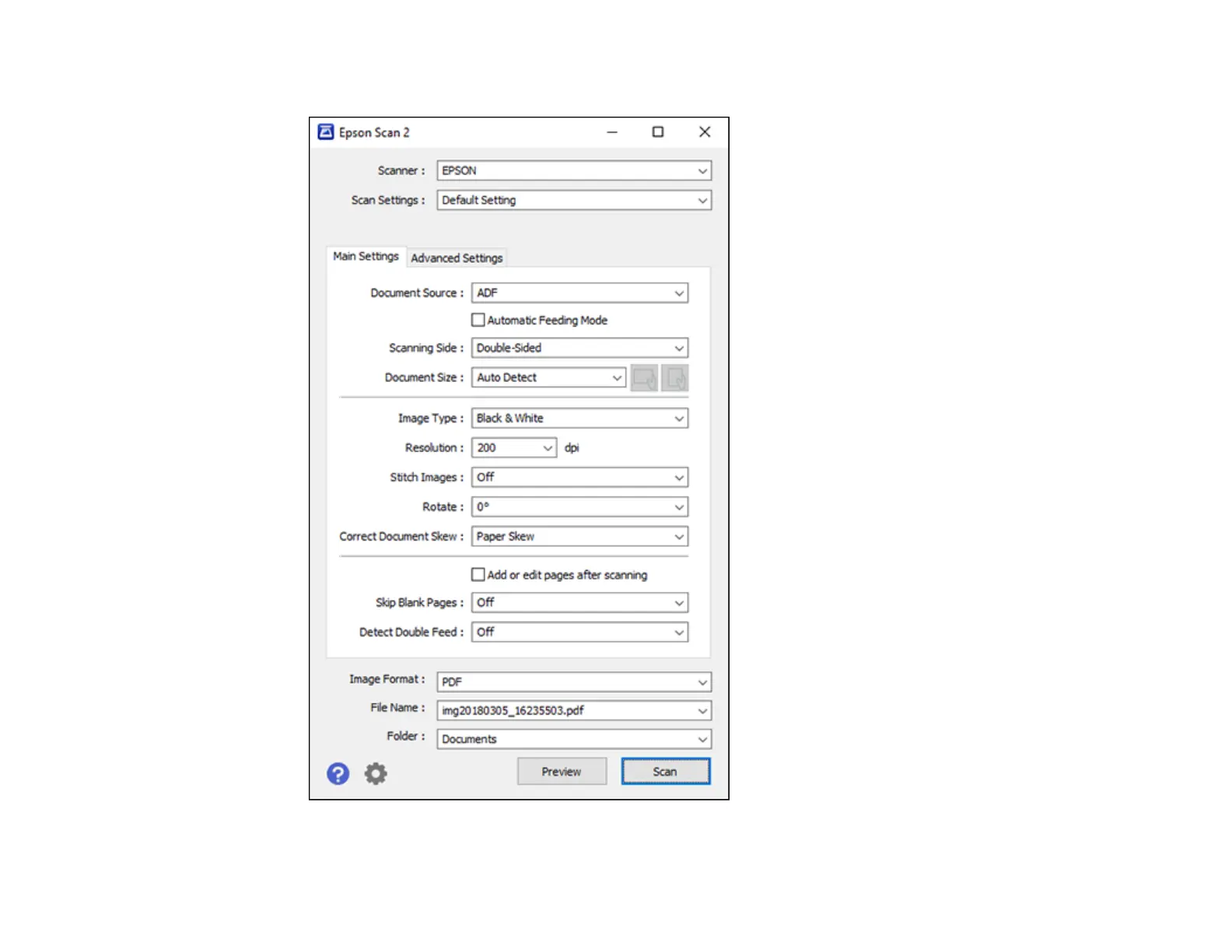1232x952 pixels.
Task: Click the 'Epson Scan 2' window title
Action: coord(374,133)
